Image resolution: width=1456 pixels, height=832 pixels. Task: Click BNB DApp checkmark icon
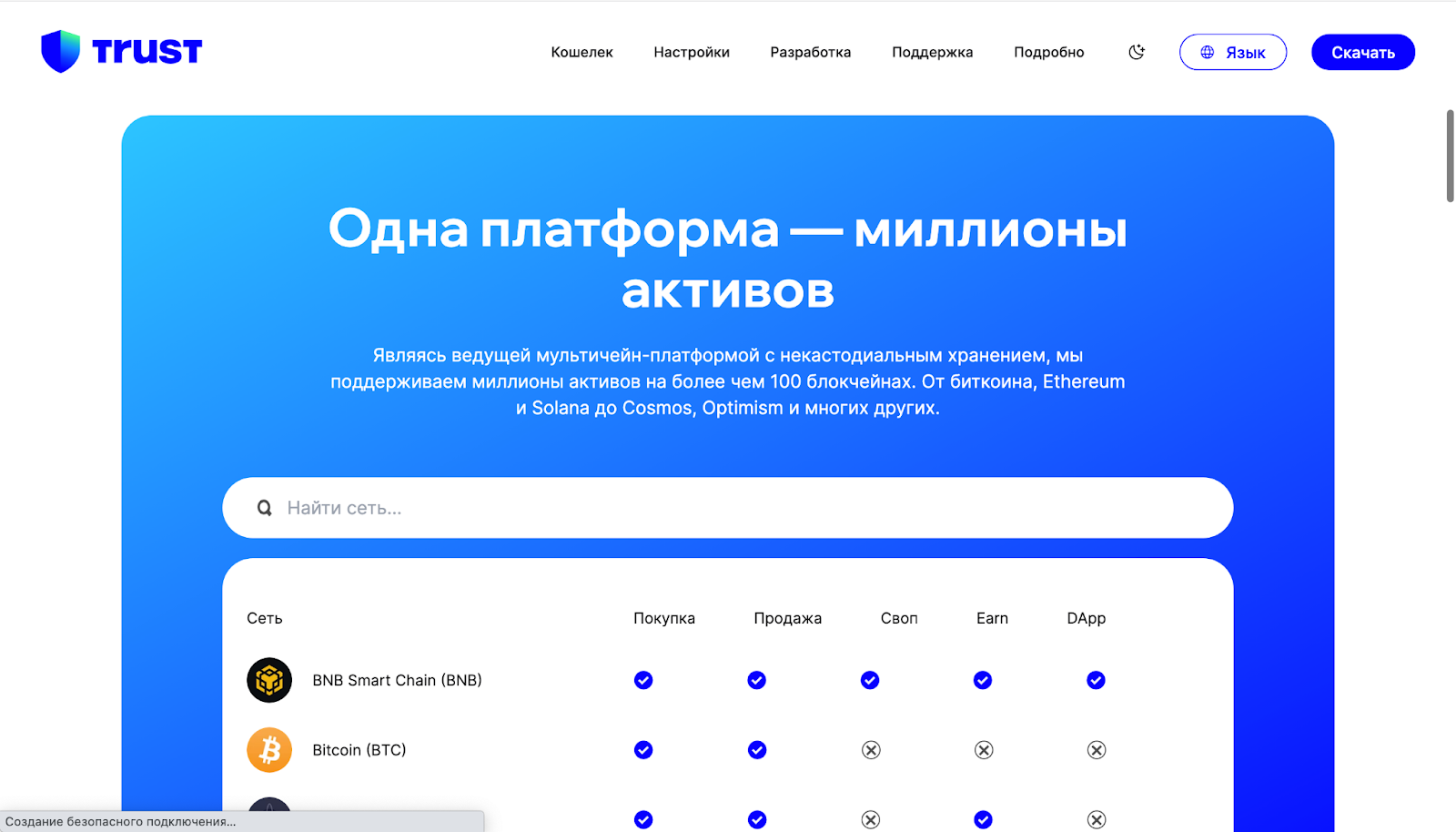(x=1096, y=680)
